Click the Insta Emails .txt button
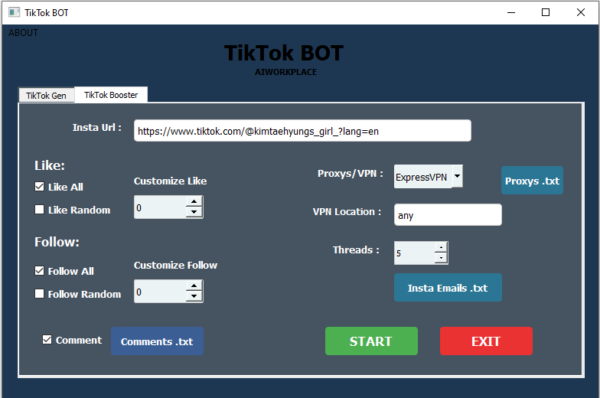 coord(448,288)
